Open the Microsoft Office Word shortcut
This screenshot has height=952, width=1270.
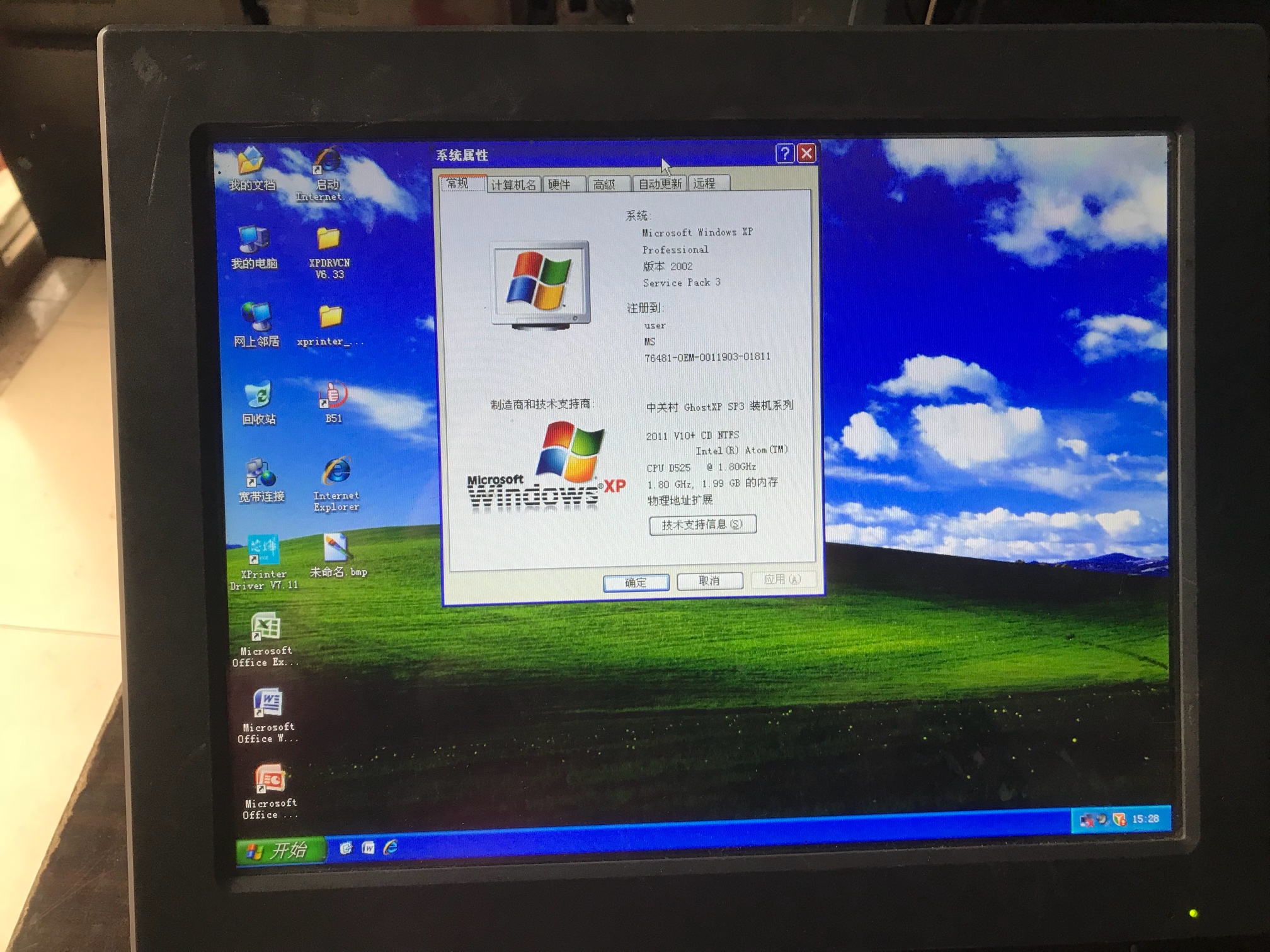click(268, 715)
